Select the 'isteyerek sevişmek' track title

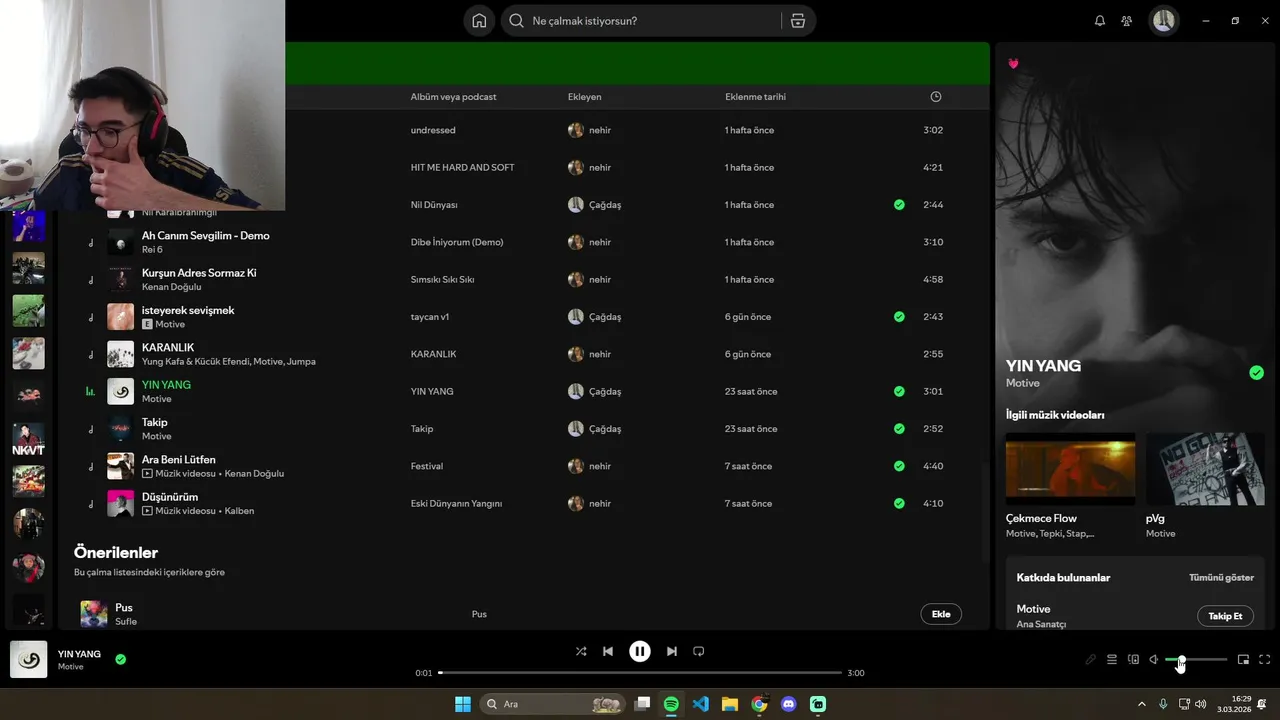[188, 310]
